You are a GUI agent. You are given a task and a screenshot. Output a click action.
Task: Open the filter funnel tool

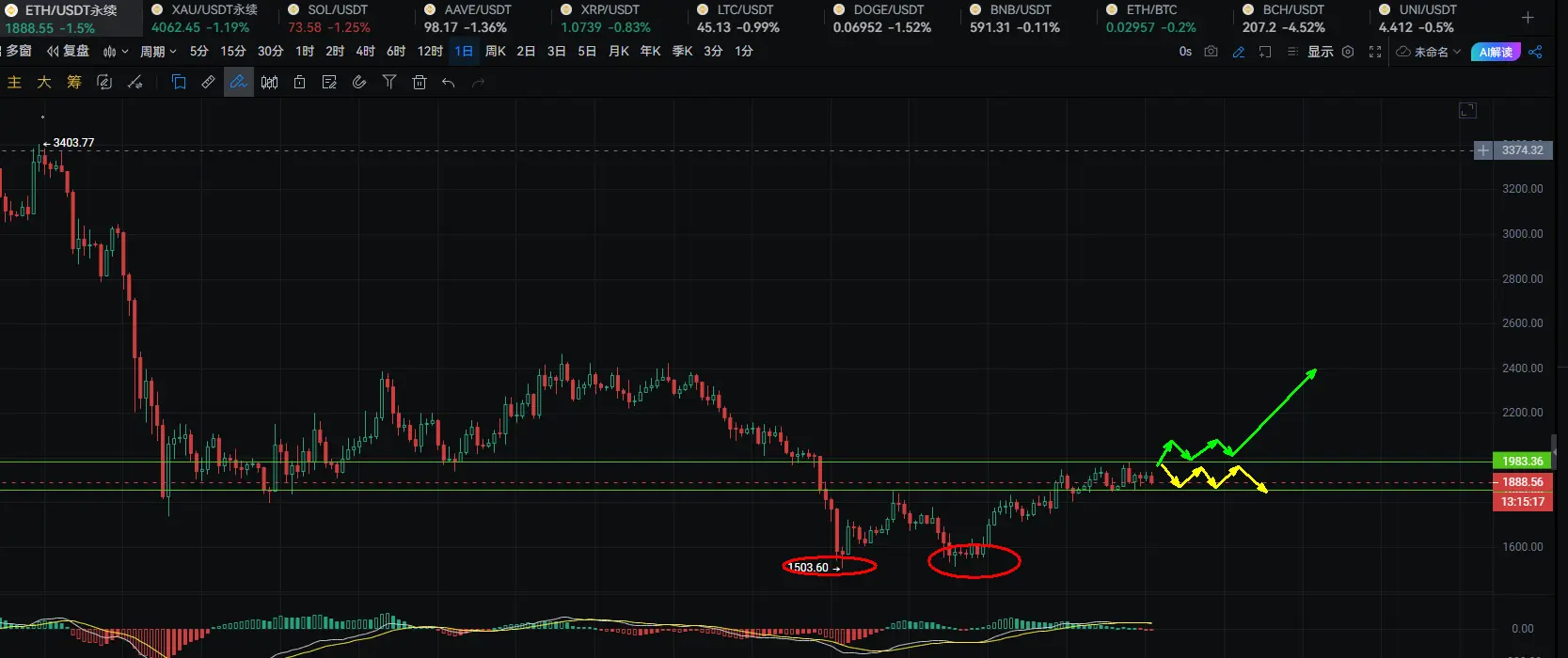pyautogui.click(x=389, y=83)
